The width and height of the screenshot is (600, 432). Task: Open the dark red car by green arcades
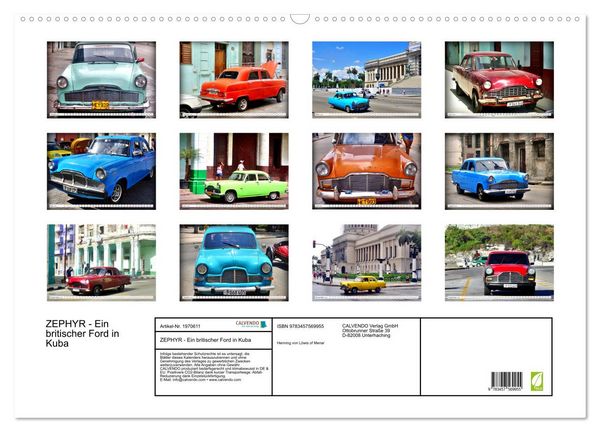tap(101, 262)
